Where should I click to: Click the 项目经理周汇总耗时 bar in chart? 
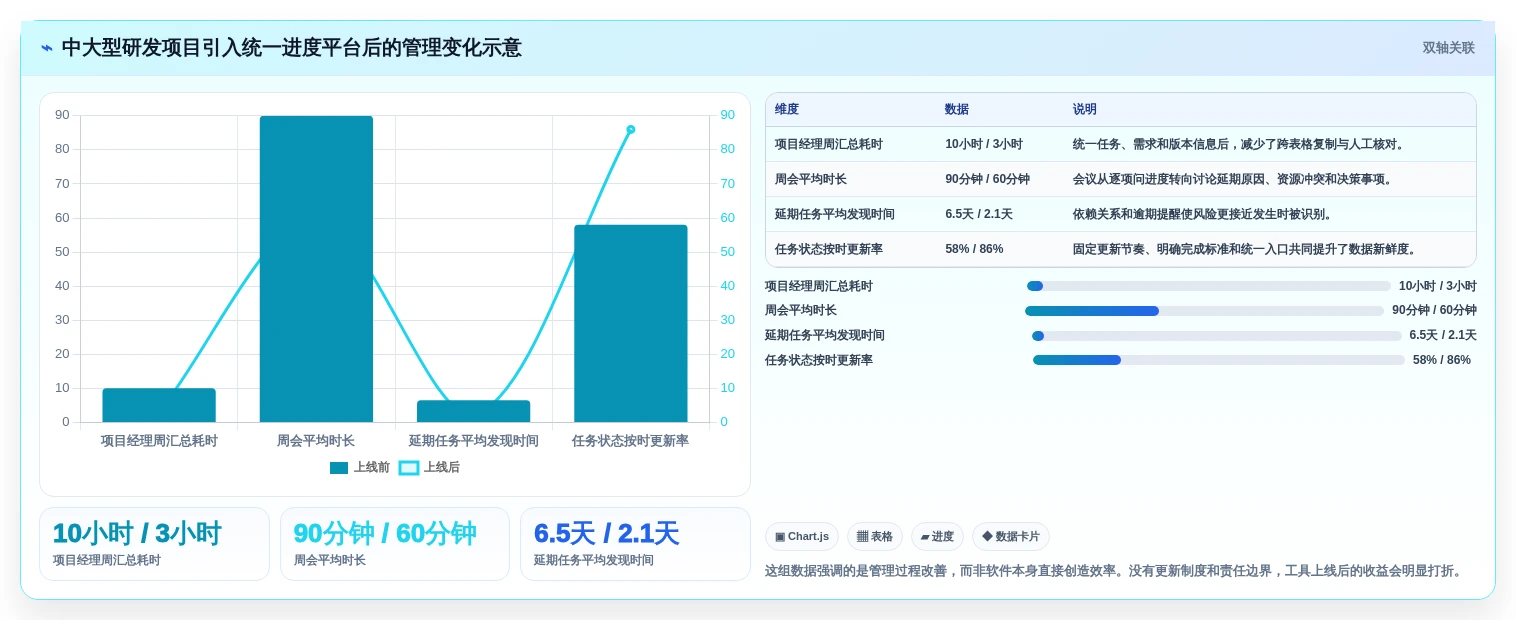(159, 405)
